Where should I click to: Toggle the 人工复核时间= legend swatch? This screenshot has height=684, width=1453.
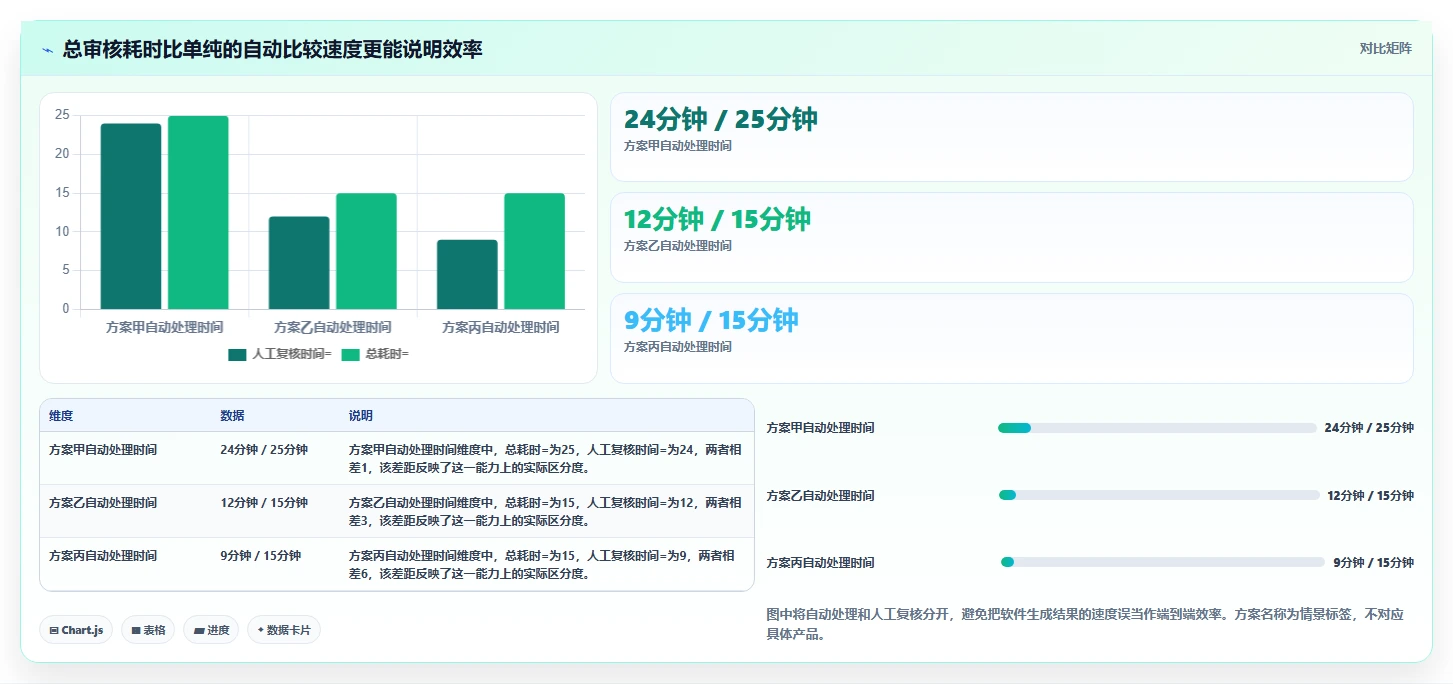point(237,354)
